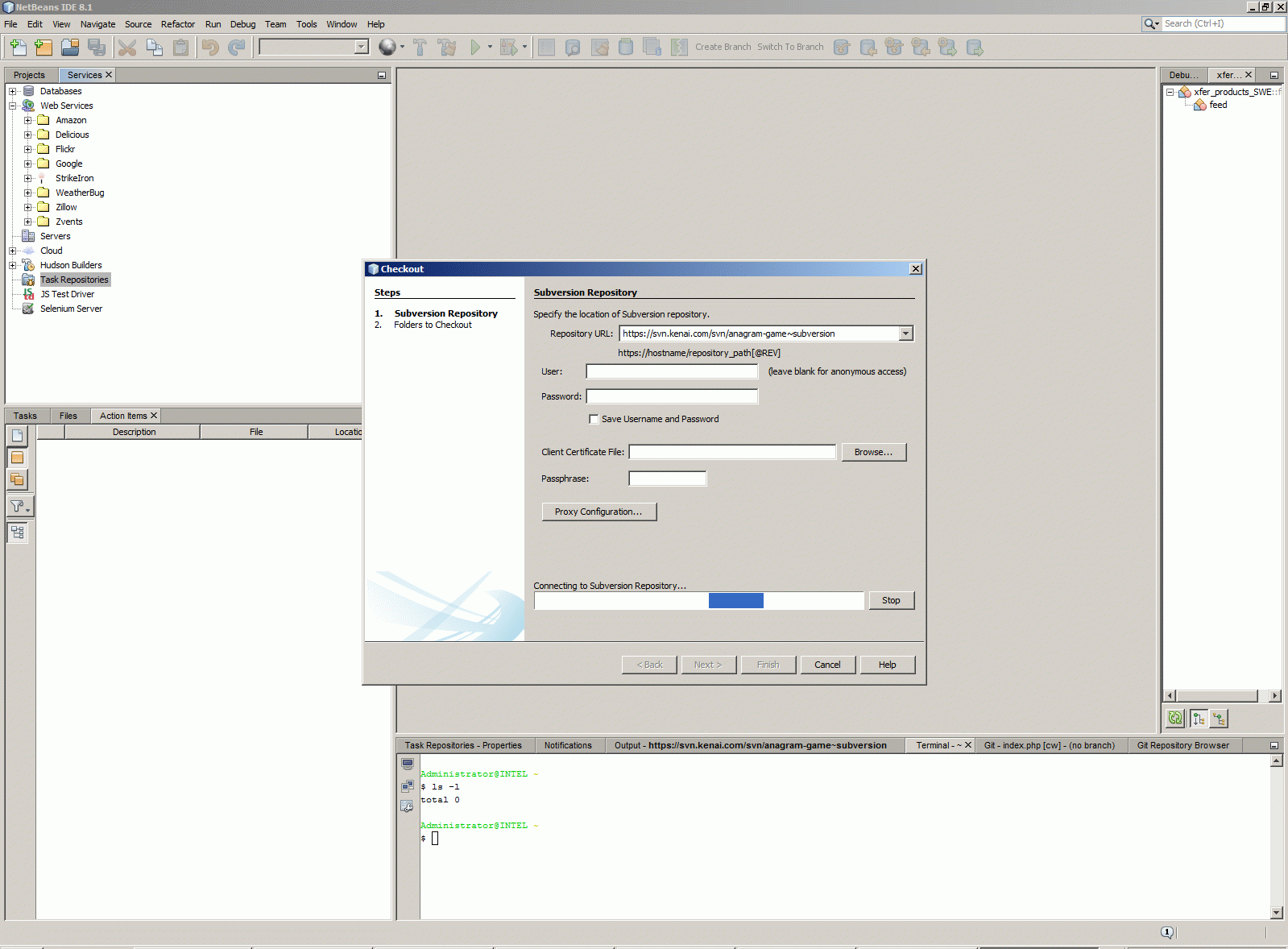
Task: Click the Diff toolbar icon
Action: (679, 48)
